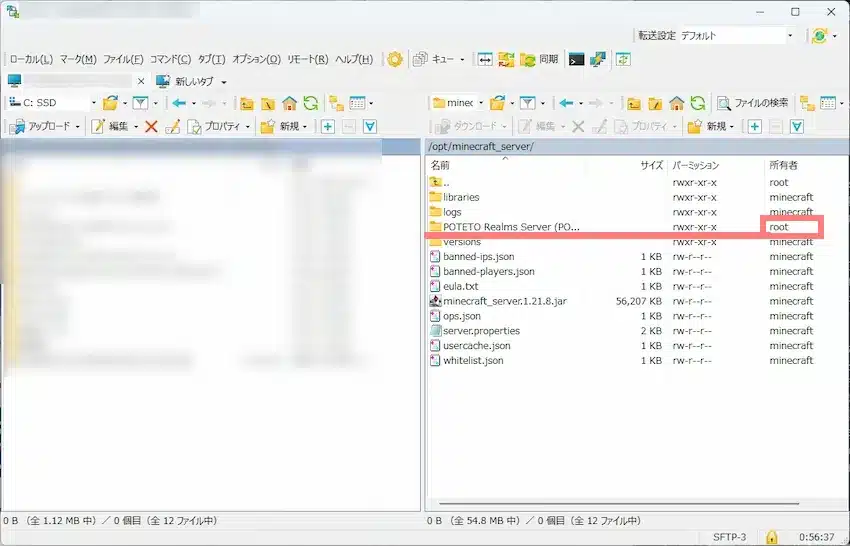Open remote panel parent directory icon
The image size is (850, 546).
coord(633,103)
